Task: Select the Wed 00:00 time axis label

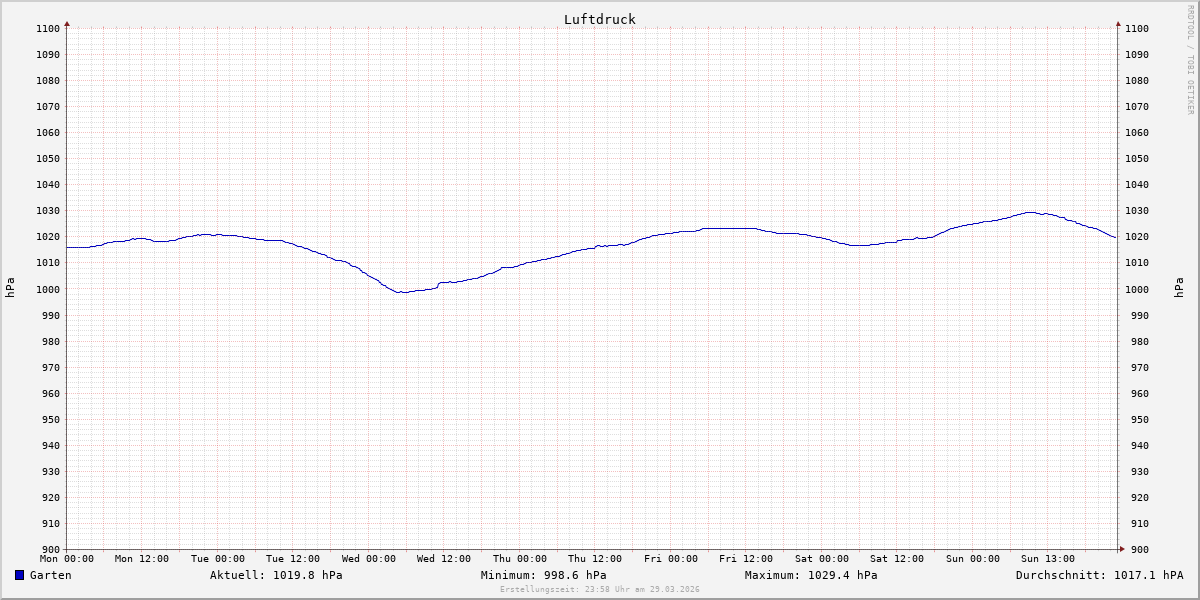Action: pos(369,559)
